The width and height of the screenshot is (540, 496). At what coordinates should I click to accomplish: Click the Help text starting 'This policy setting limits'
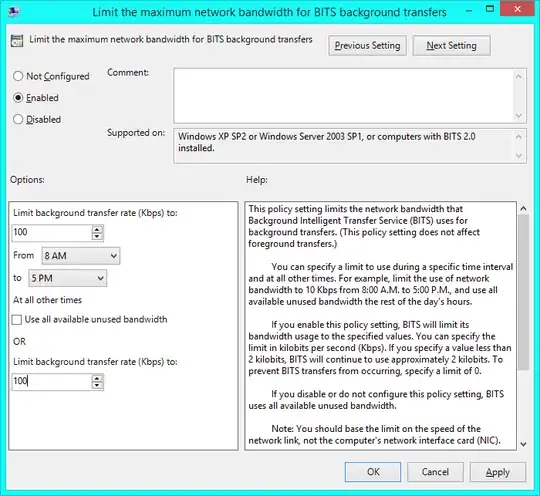364,226
